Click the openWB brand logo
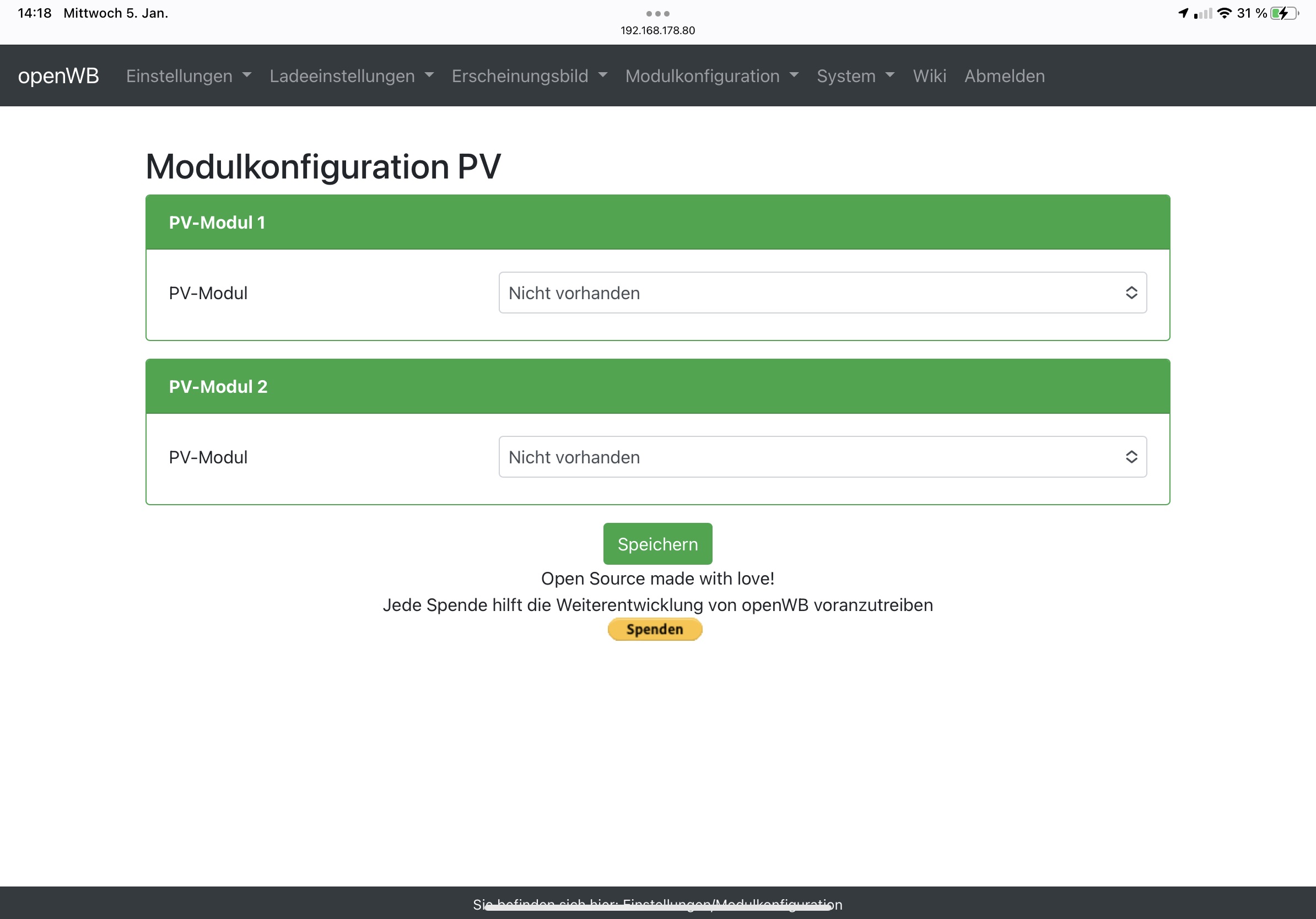This screenshot has width=1316, height=919. 58,75
